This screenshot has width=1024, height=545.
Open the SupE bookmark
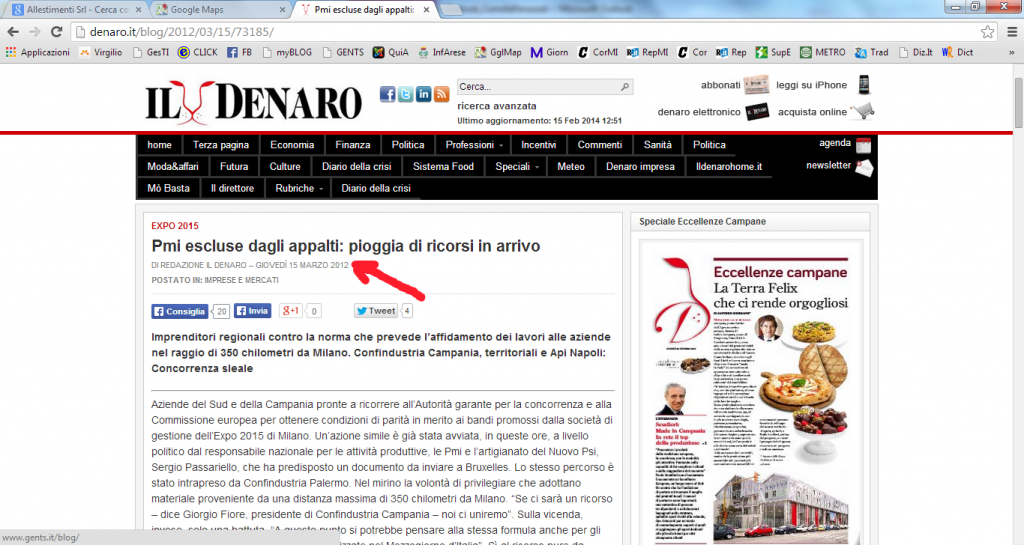pos(773,52)
